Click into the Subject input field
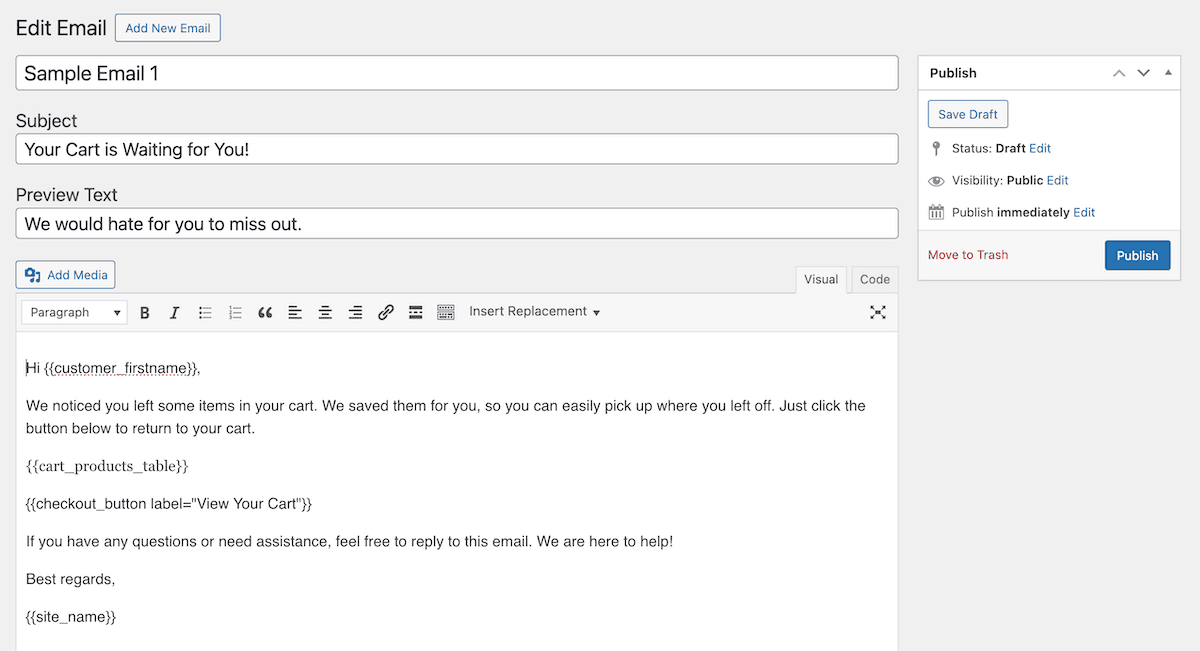This screenshot has height=651, width=1200. tap(457, 149)
